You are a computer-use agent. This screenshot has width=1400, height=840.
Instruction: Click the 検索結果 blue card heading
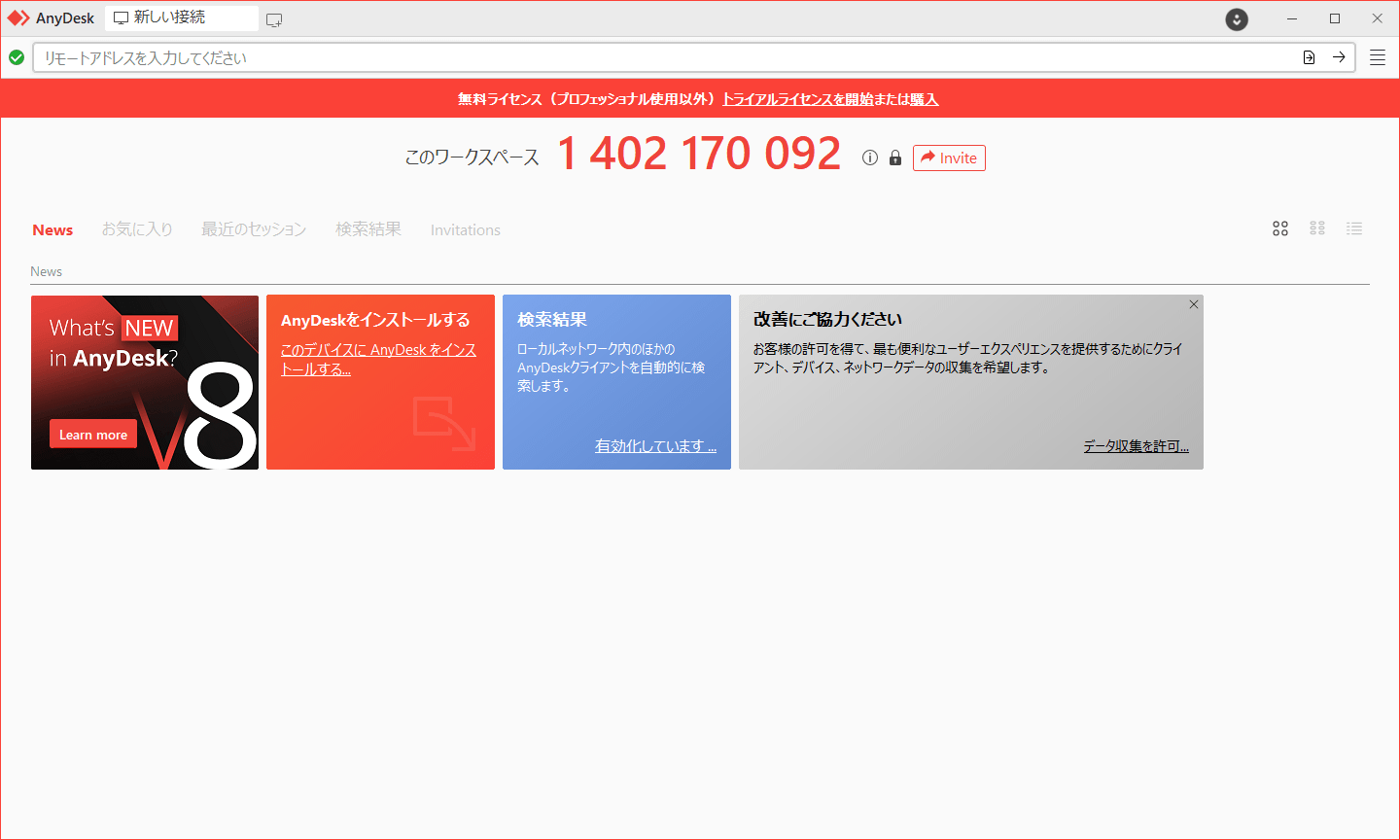(x=552, y=319)
